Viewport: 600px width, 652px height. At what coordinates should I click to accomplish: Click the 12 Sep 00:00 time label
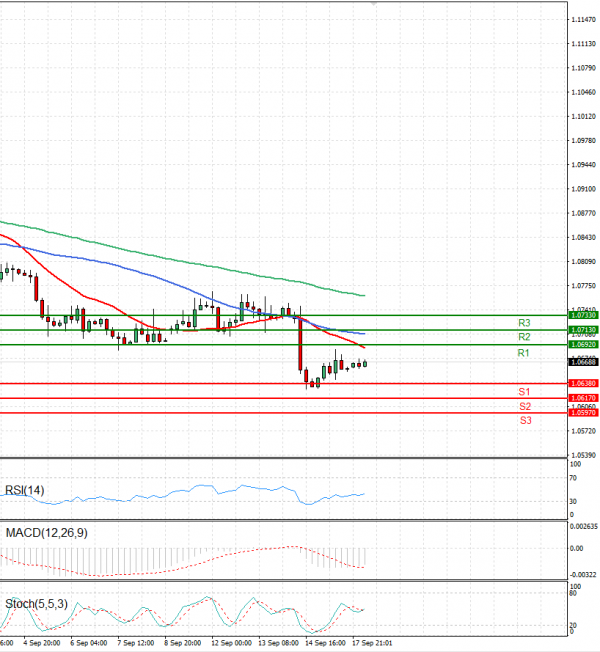tap(231, 643)
